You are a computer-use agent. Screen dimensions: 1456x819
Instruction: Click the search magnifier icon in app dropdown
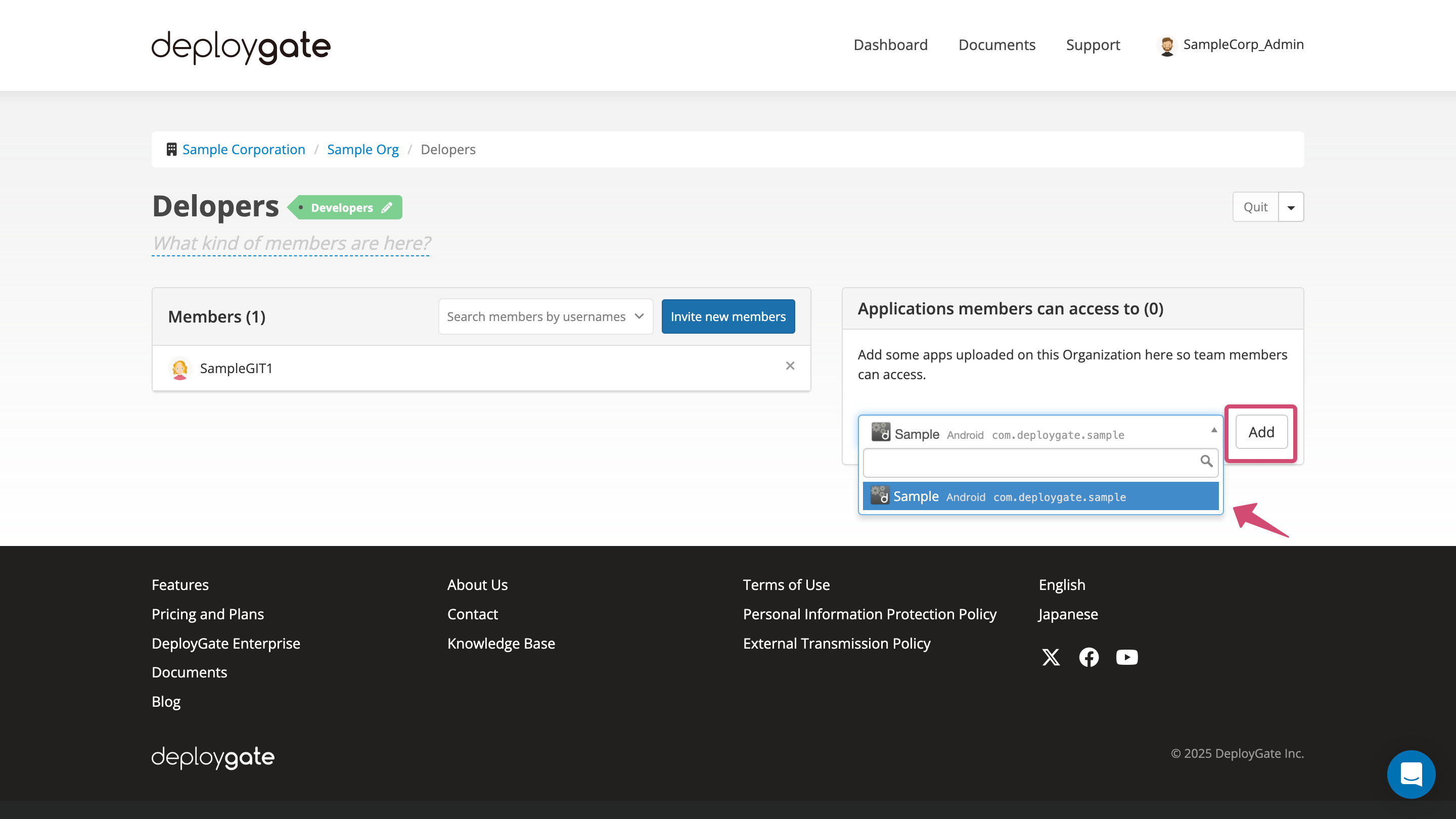click(x=1206, y=461)
